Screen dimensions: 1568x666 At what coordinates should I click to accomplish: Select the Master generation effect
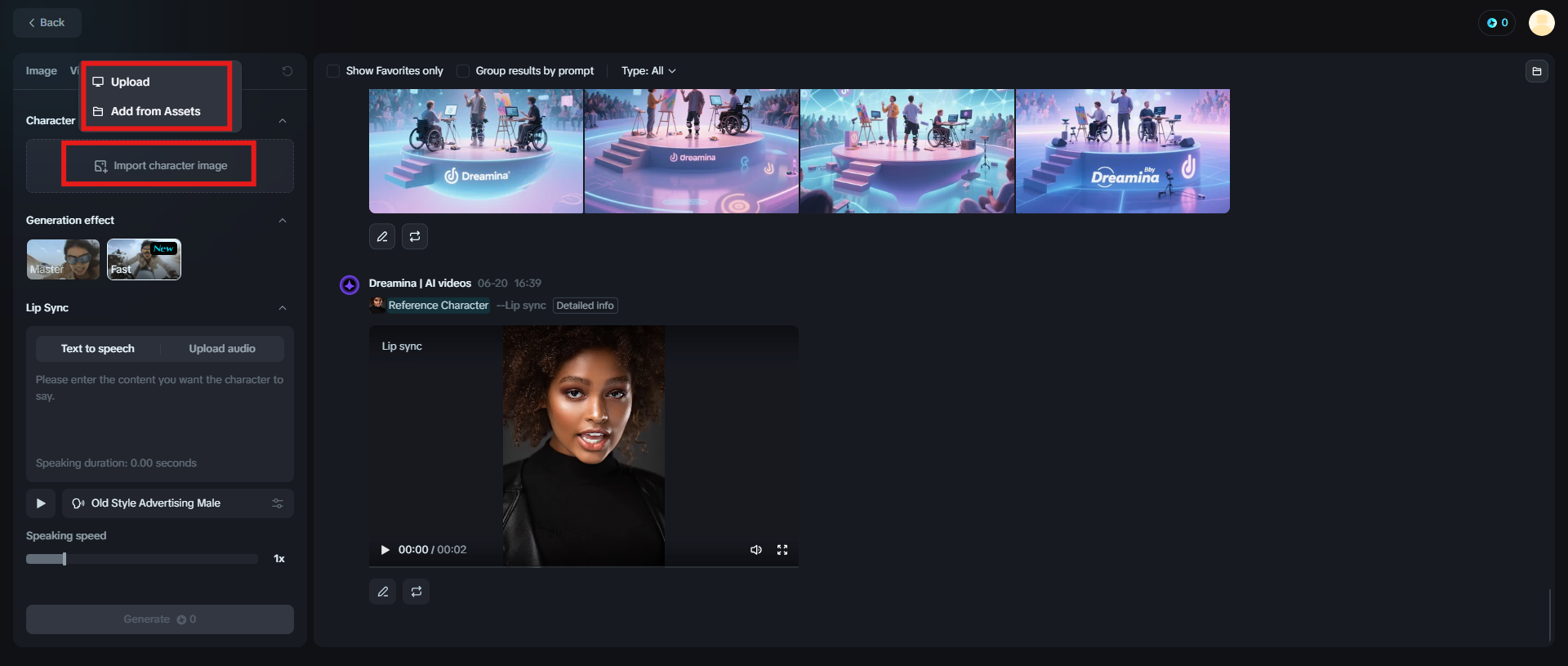(63, 260)
